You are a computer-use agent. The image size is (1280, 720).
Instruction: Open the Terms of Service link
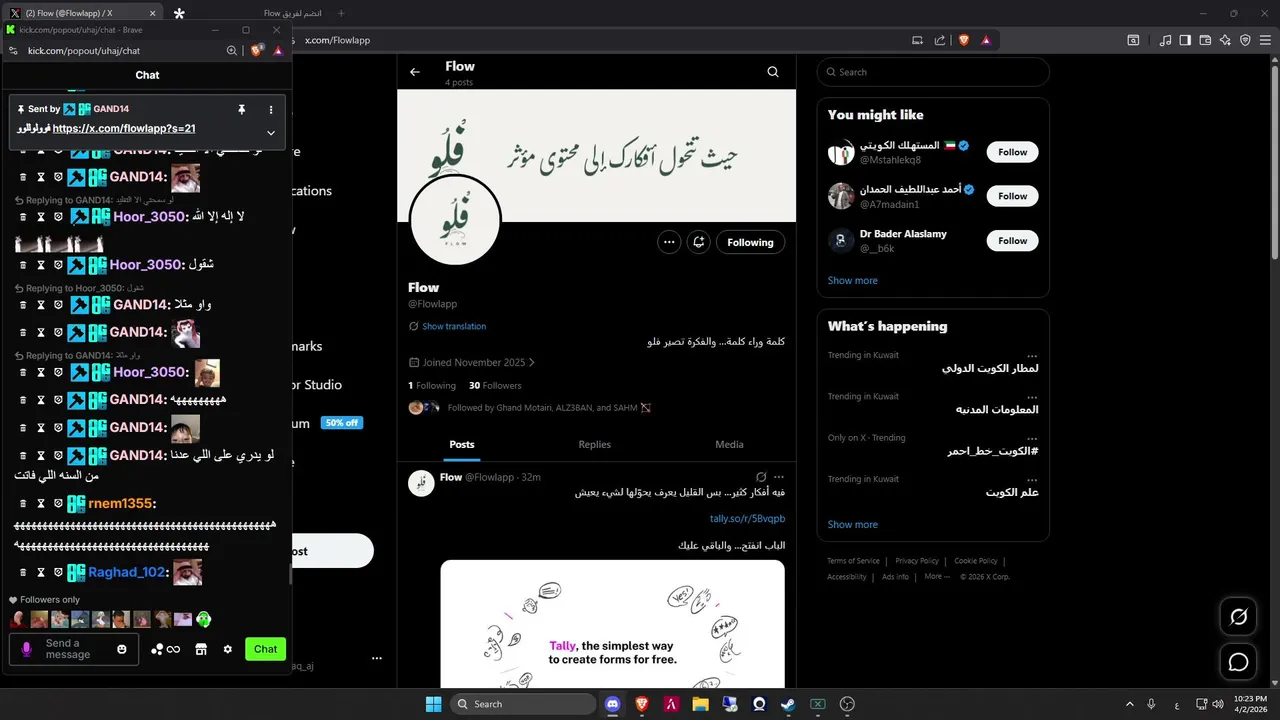pyautogui.click(x=853, y=561)
